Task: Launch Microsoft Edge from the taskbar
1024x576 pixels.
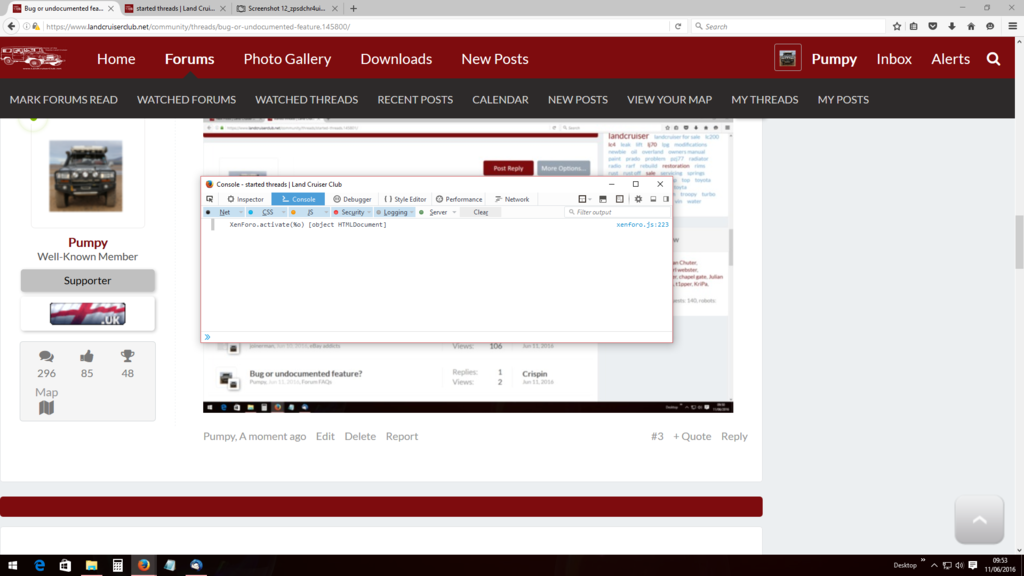Action: point(39,566)
